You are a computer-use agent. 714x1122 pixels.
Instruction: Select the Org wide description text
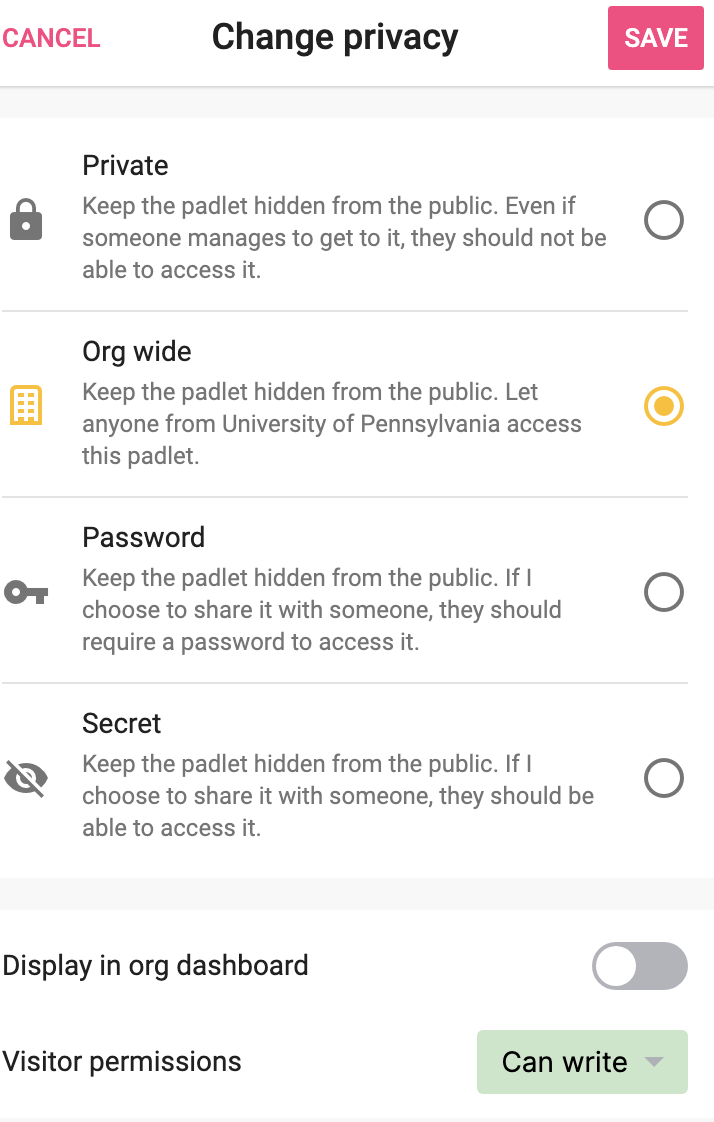pyautogui.click(x=330, y=424)
